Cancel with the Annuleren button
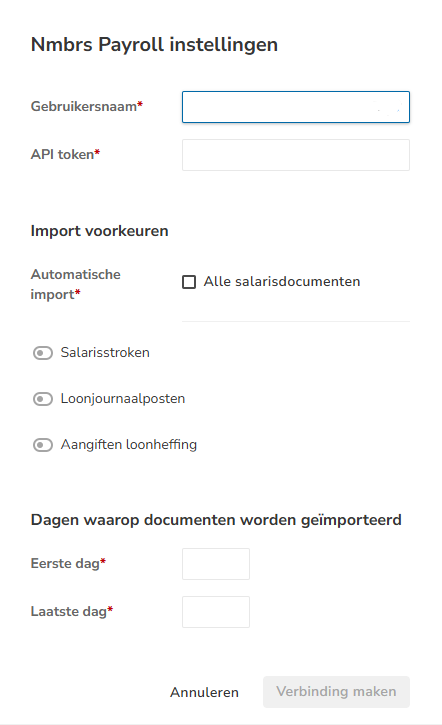The image size is (442, 725). tap(204, 692)
